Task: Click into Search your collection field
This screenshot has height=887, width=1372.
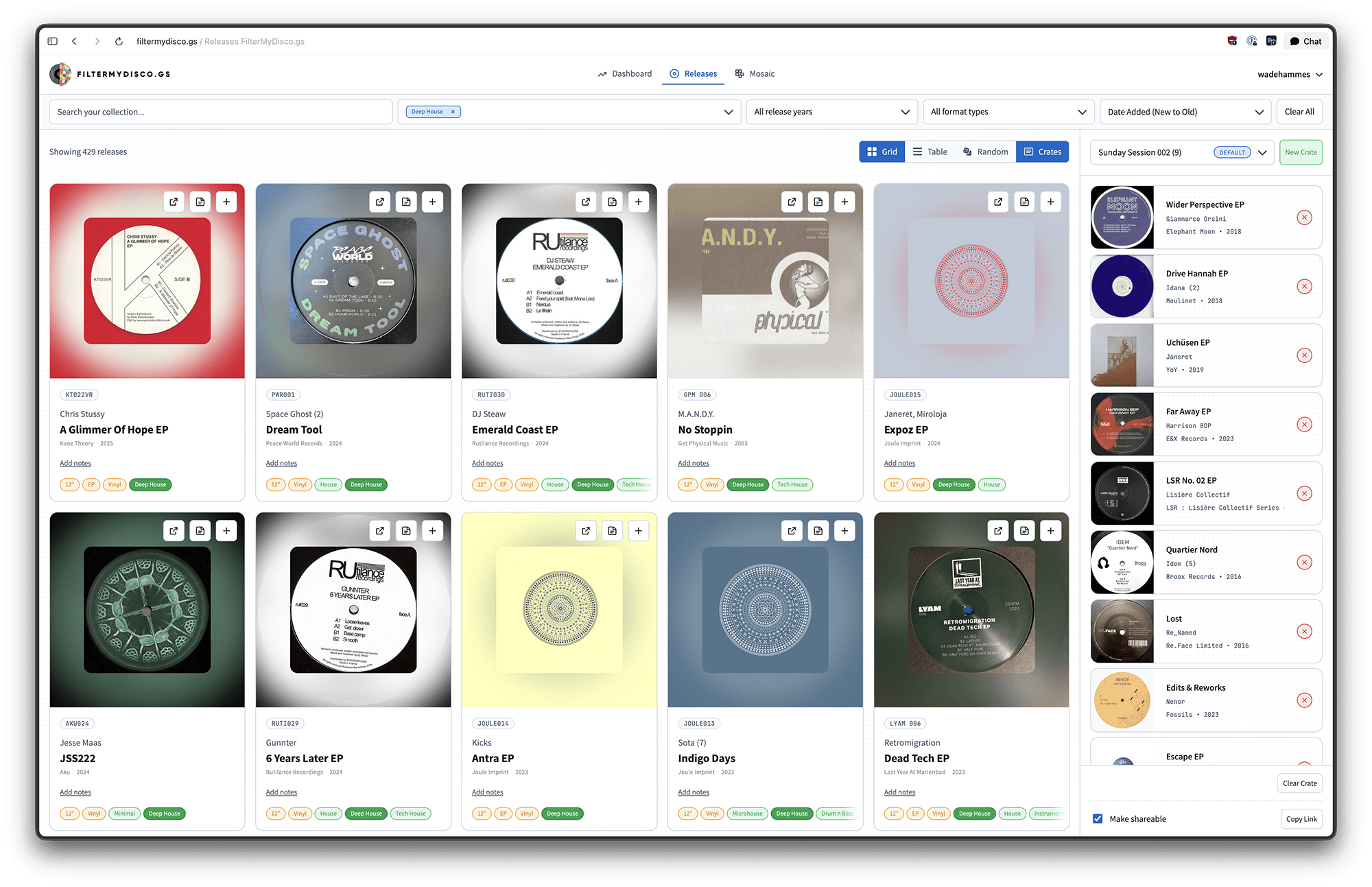Action: point(221,112)
